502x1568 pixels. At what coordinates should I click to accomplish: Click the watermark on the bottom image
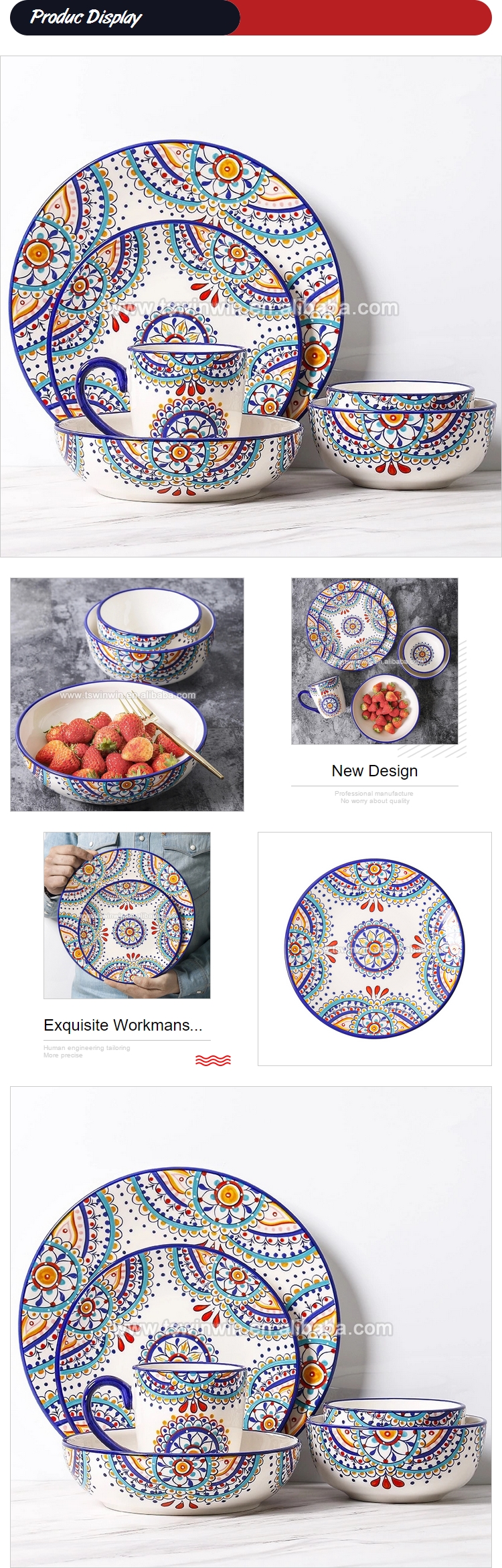(252, 1328)
